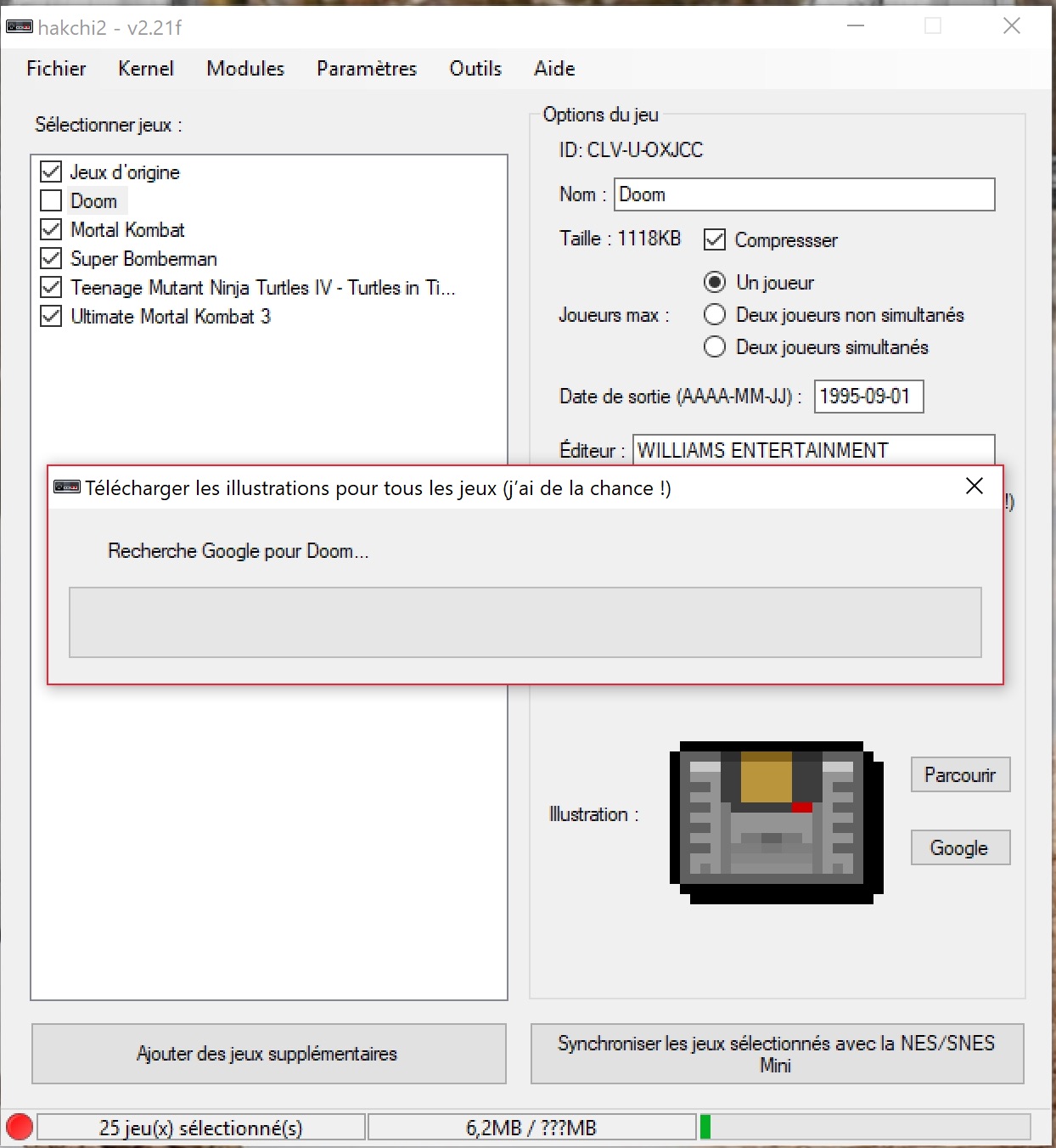Click the 25 jeu(x) sélectionné(s) status
The height and width of the screenshot is (1148, 1056).
[x=201, y=1128]
